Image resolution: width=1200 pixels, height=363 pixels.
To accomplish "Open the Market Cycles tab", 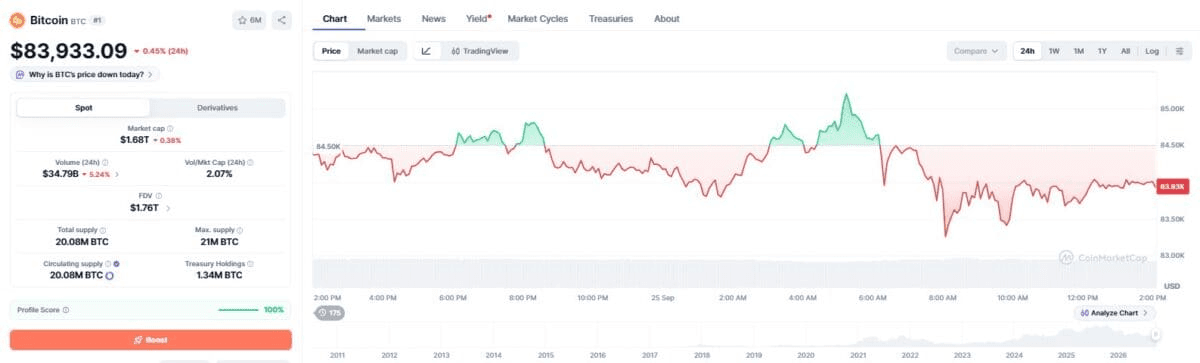I will (x=539, y=18).
